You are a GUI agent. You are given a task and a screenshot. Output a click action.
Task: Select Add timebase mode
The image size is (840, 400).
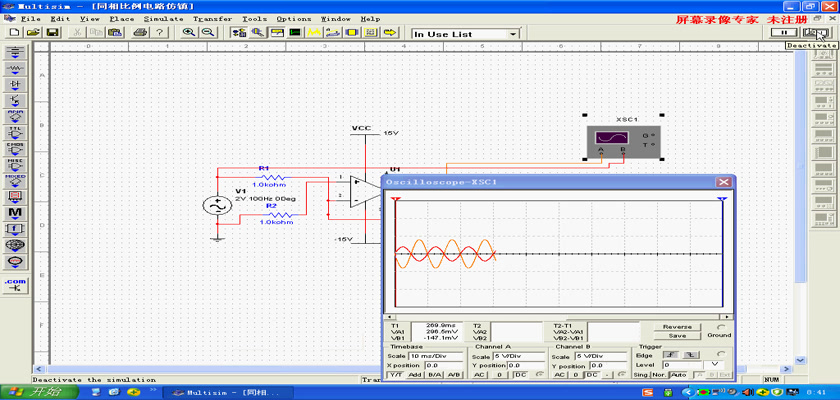[415, 375]
